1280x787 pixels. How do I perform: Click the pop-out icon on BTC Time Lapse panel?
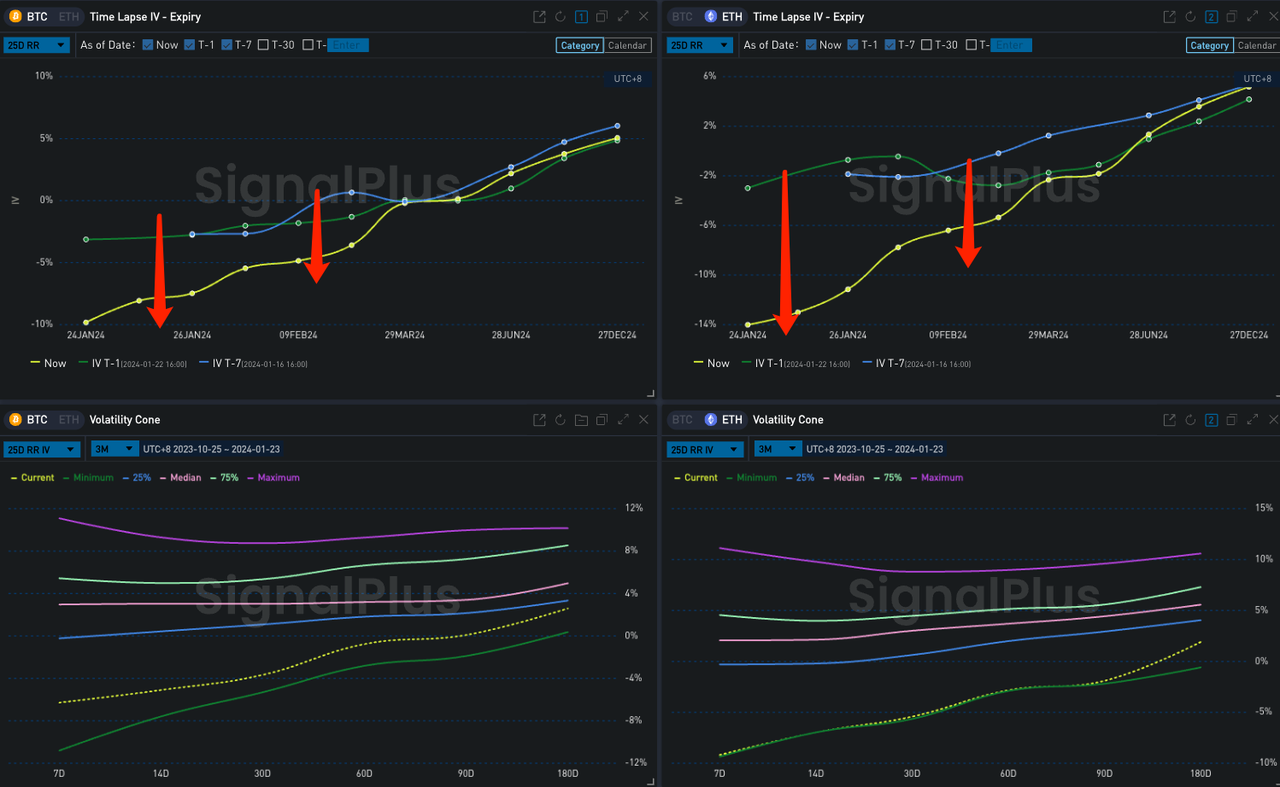tap(540, 17)
